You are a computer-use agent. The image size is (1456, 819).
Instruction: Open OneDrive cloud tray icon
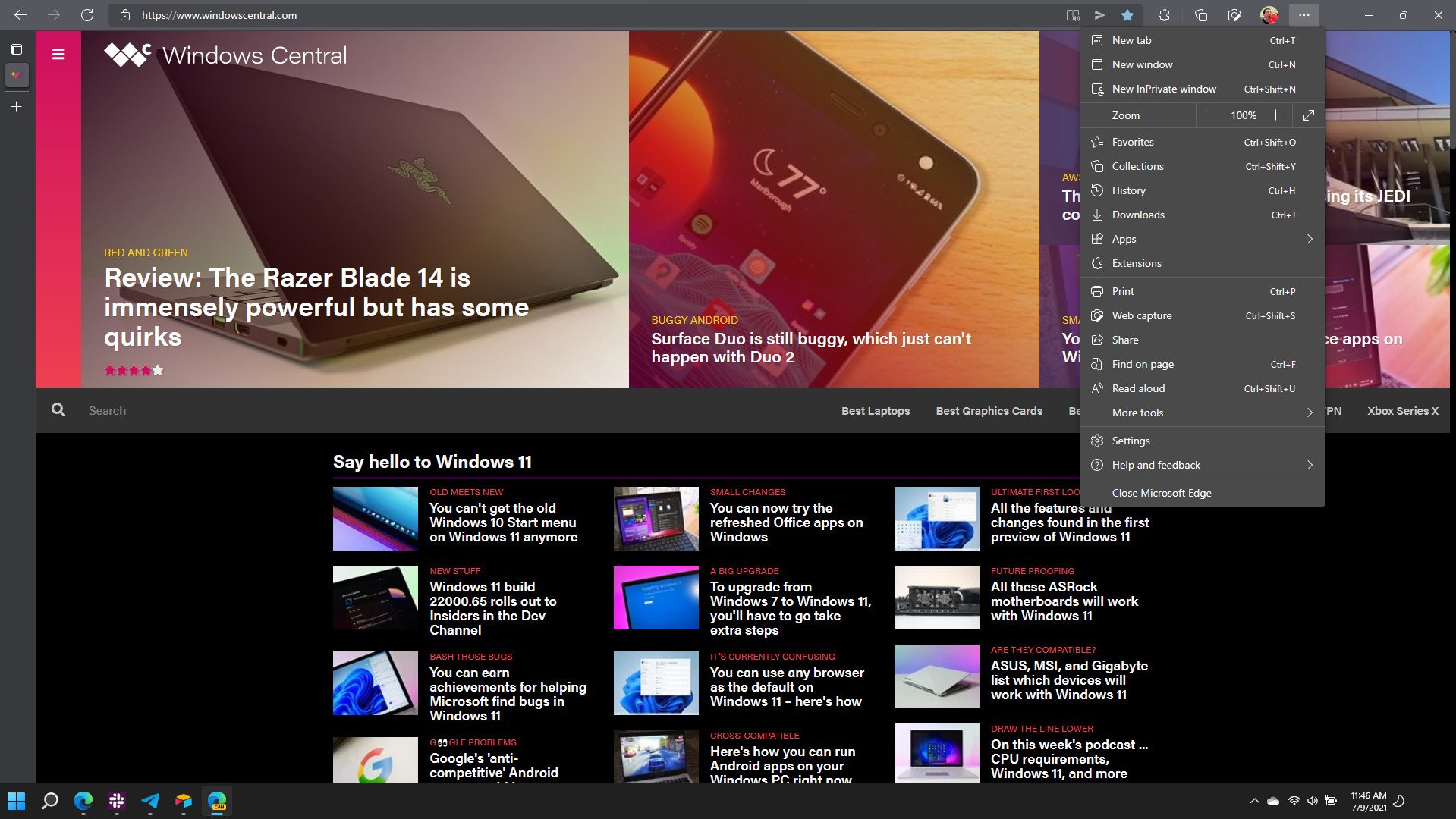1274,801
